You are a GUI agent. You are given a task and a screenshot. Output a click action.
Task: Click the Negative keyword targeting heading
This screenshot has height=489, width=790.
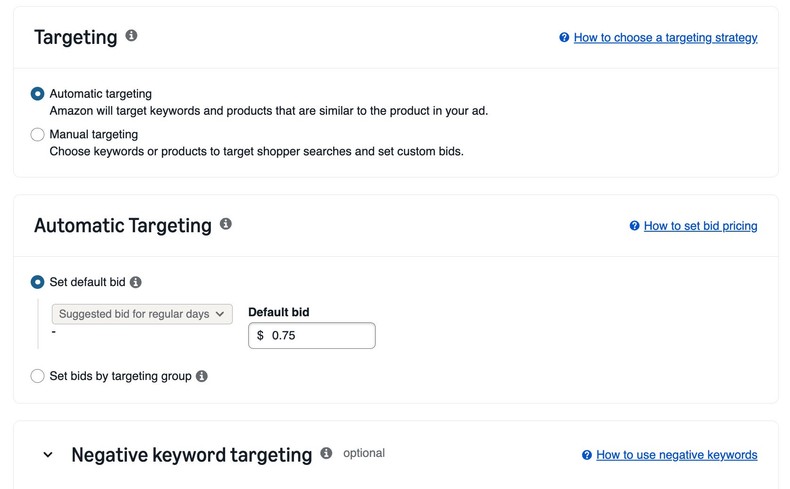tap(192, 455)
